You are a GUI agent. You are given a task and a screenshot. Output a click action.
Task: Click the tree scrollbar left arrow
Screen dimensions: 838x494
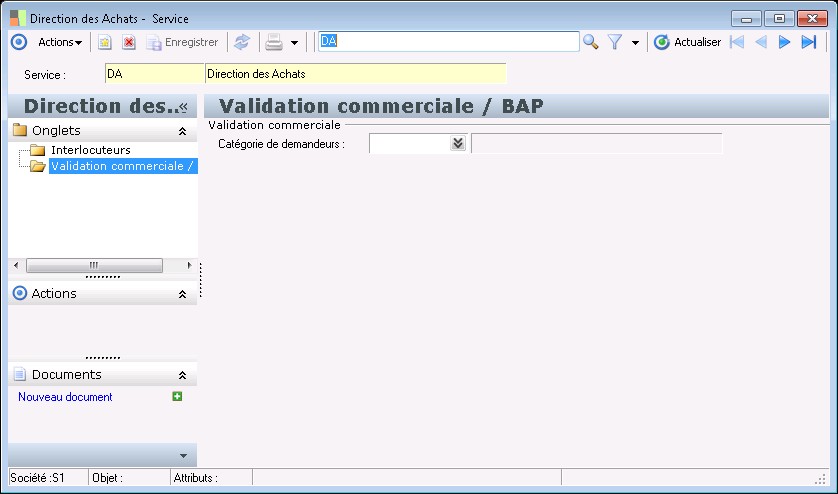coord(16,265)
